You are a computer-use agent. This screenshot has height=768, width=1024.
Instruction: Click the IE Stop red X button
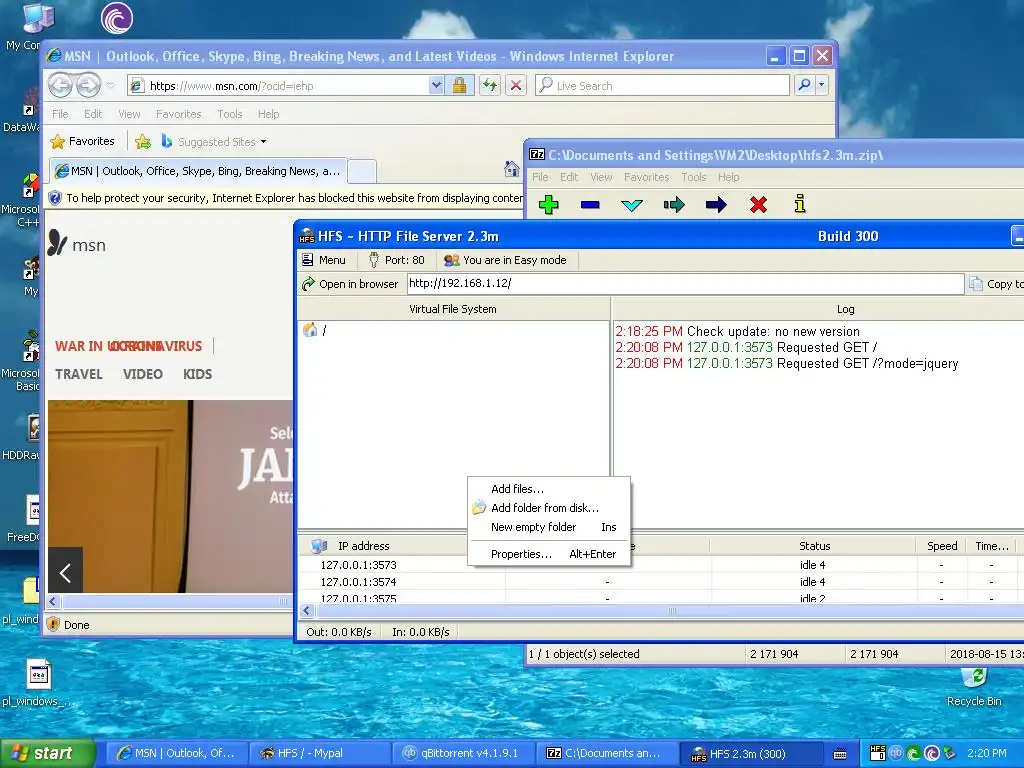(x=516, y=86)
